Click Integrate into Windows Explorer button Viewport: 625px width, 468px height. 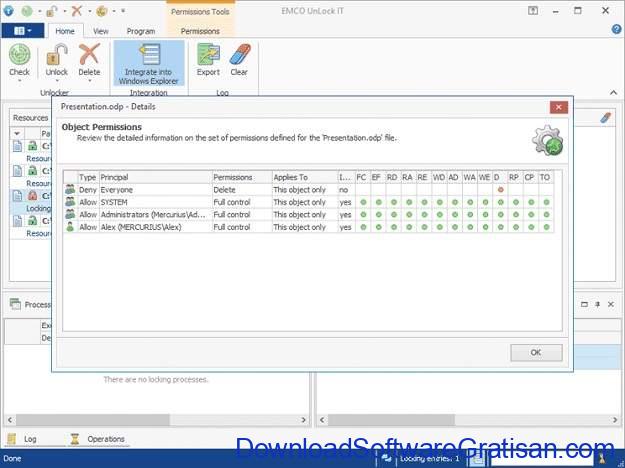[x=149, y=64]
